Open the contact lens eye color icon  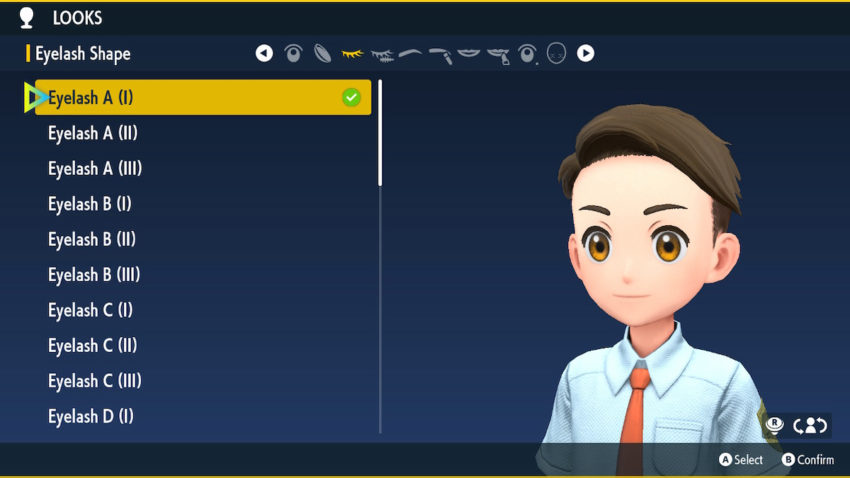323,54
